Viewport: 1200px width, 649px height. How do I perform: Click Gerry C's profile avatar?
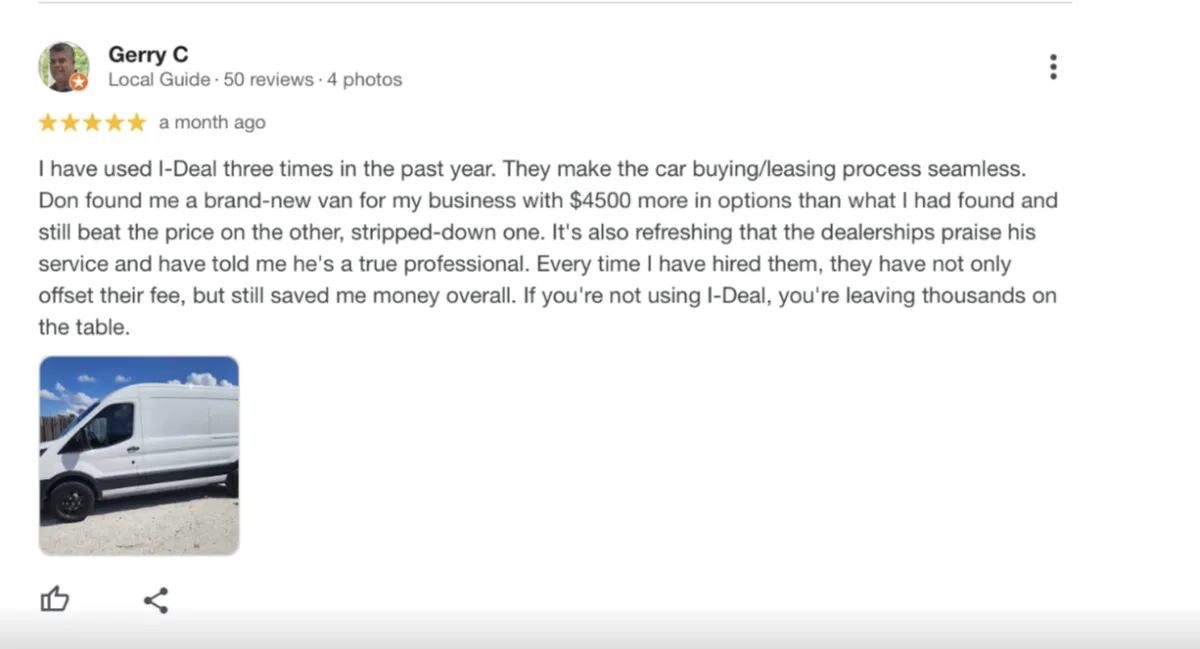point(63,67)
